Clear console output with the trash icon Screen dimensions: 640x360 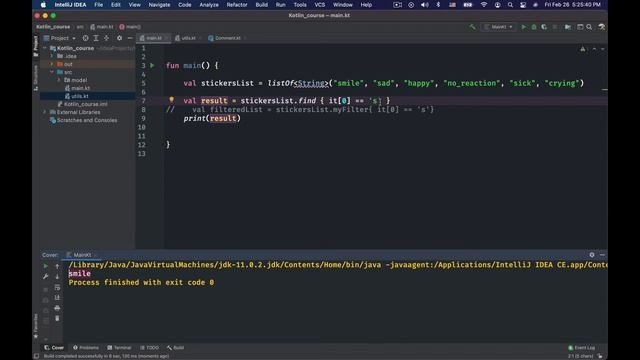pyautogui.click(x=57, y=318)
